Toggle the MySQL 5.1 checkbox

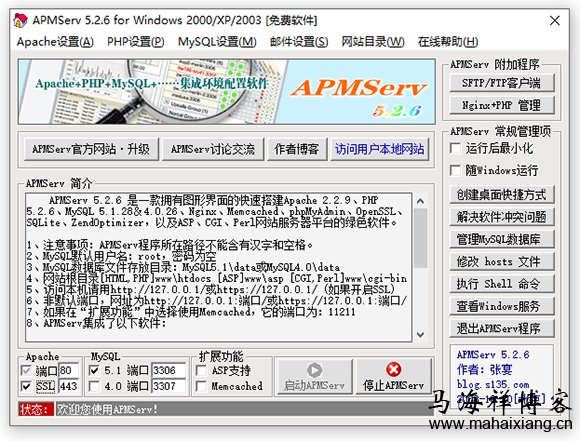click(x=94, y=370)
